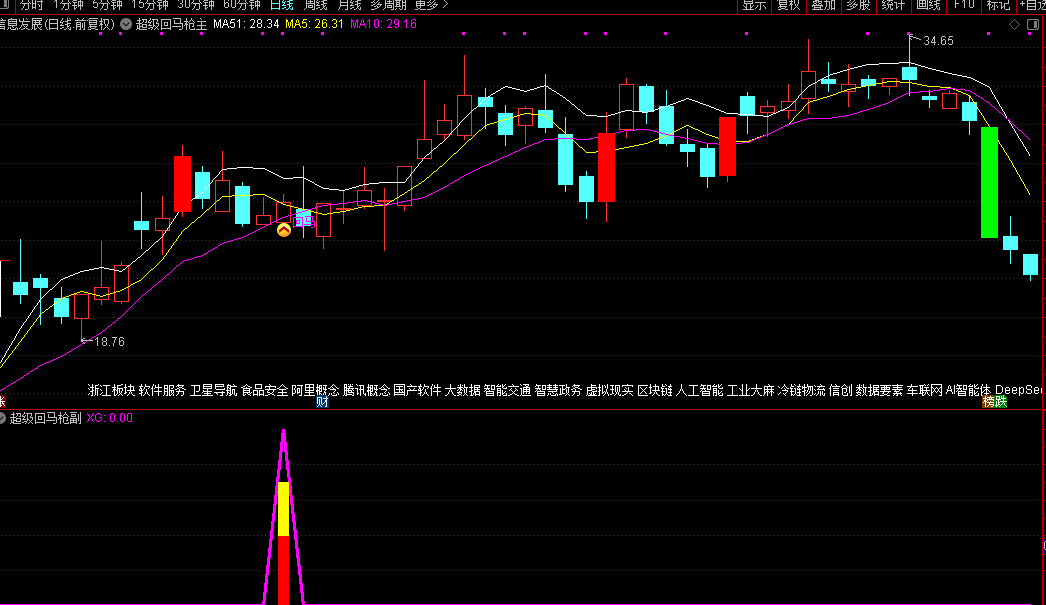Click the 超级回马枪副 sub-indicator name
The width and height of the screenshot is (1046, 605).
45,418
